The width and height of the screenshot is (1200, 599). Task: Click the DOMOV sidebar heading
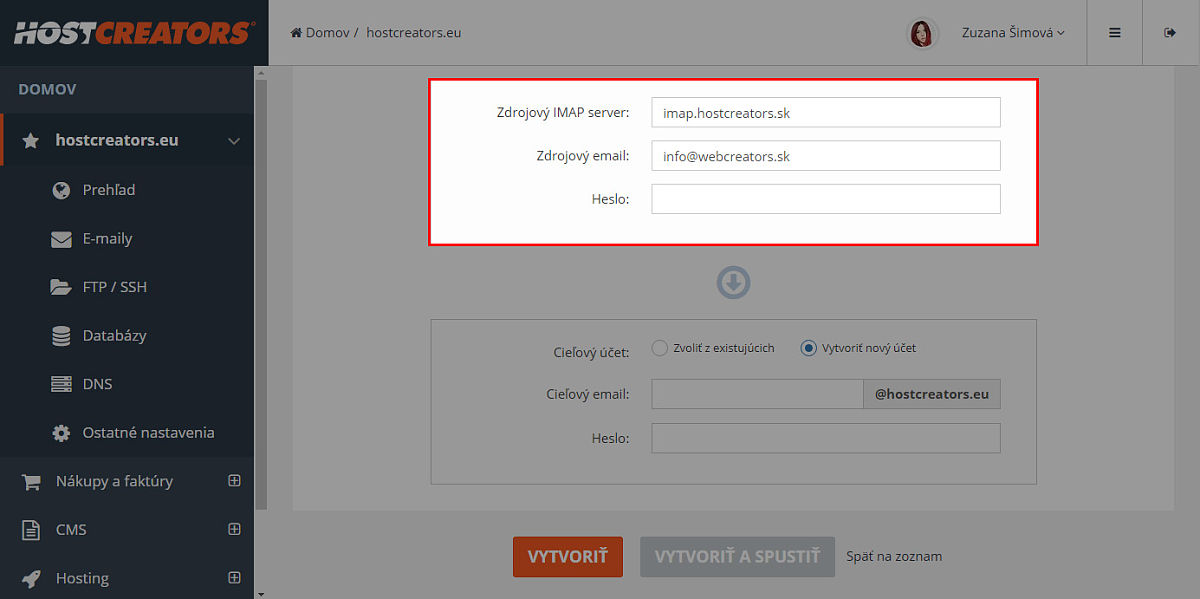tap(47, 90)
